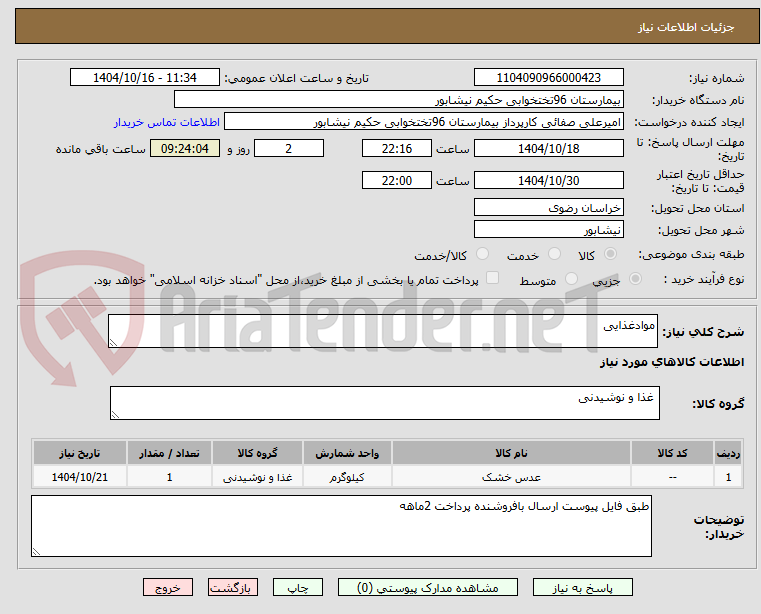The image size is (761, 614).
Task: Click the remaining days field showing 2
Action: pos(289,149)
